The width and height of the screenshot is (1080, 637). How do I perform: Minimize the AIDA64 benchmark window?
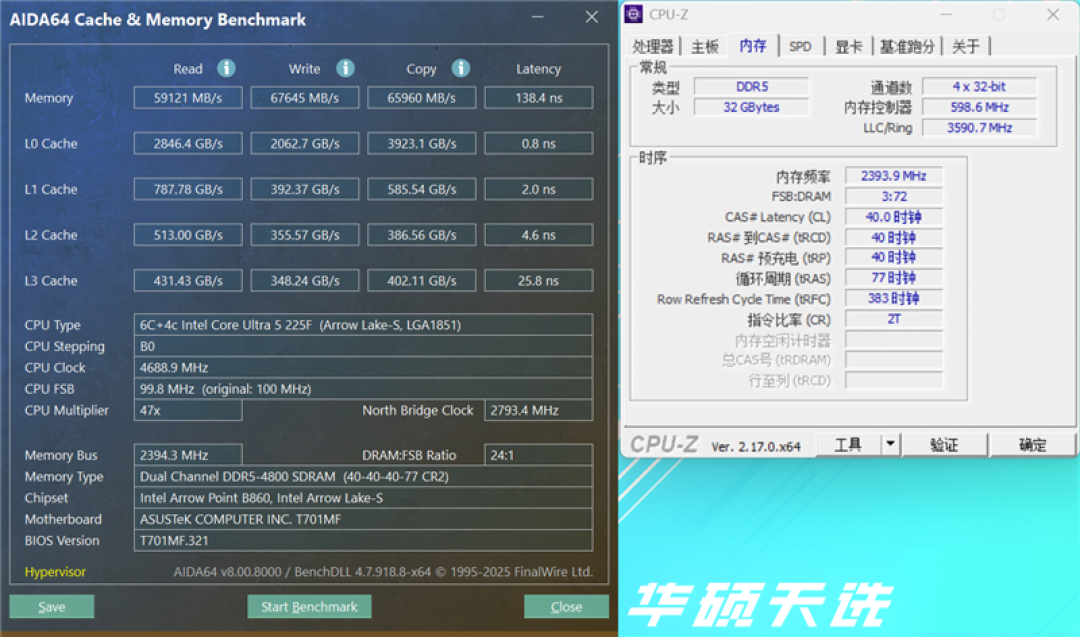[538, 17]
